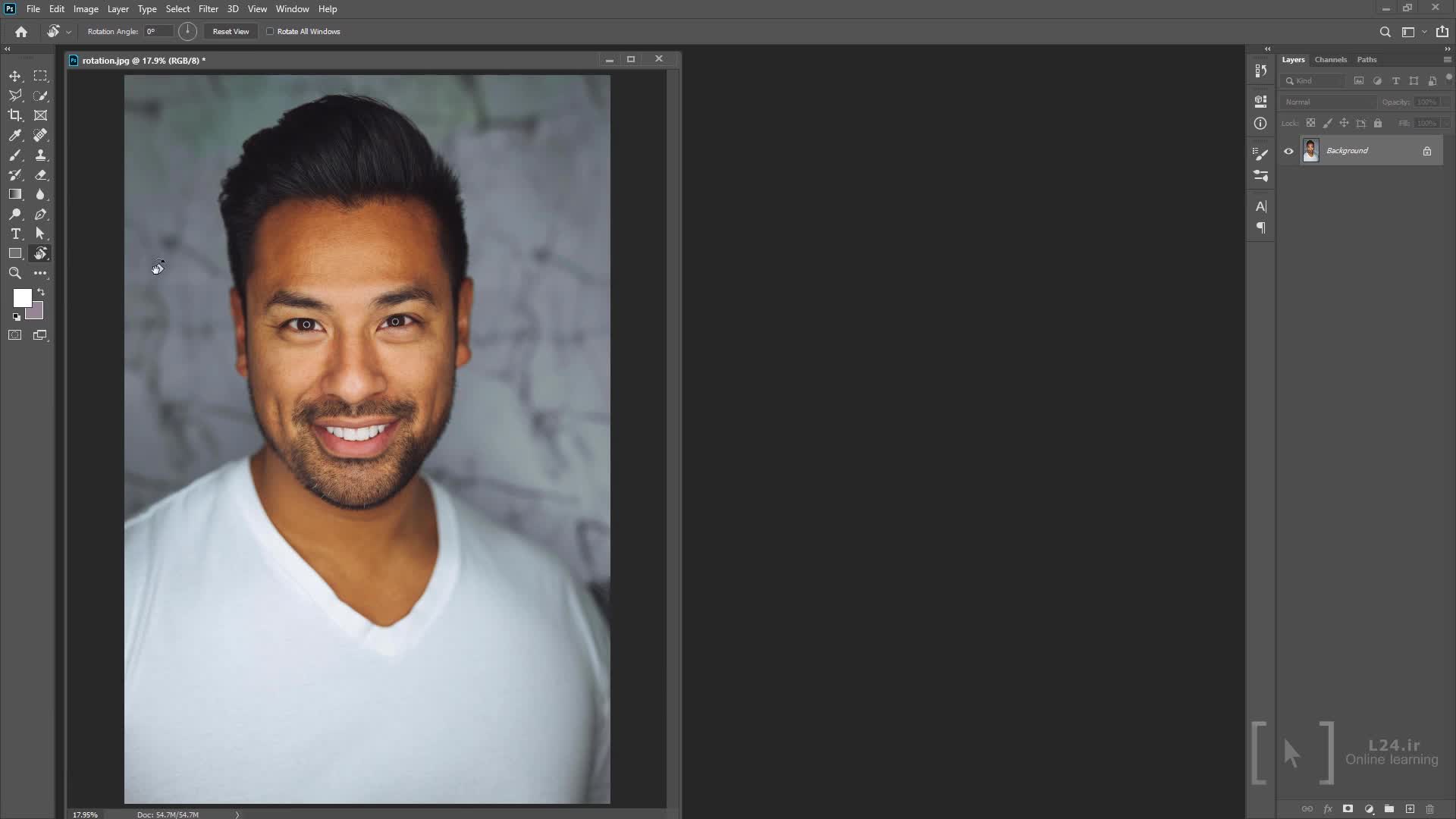The height and width of the screenshot is (819, 1456).
Task: Open the Layers panel options menu
Action: point(1447,60)
